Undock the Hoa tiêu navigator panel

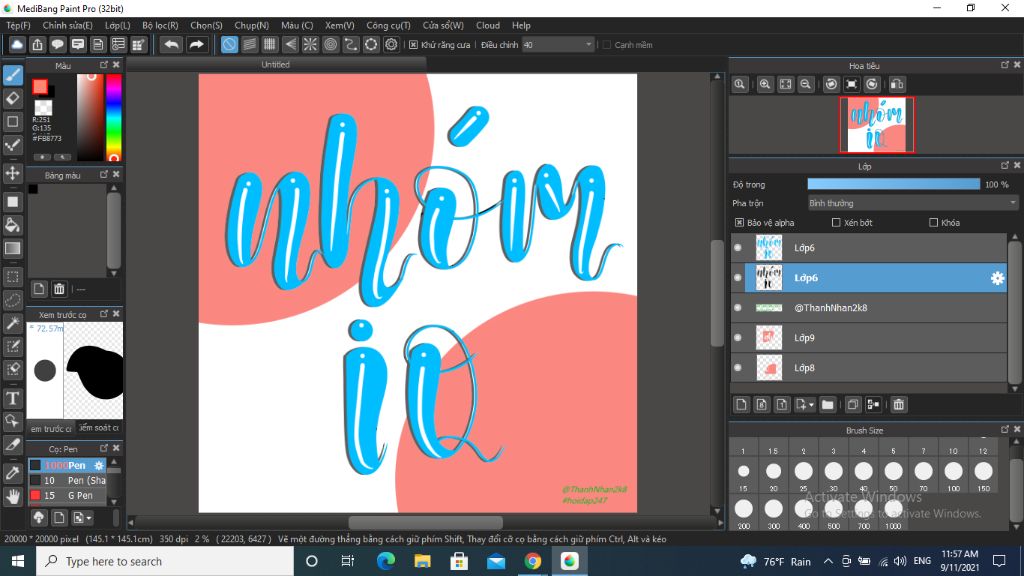pyautogui.click(x=1004, y=65)
